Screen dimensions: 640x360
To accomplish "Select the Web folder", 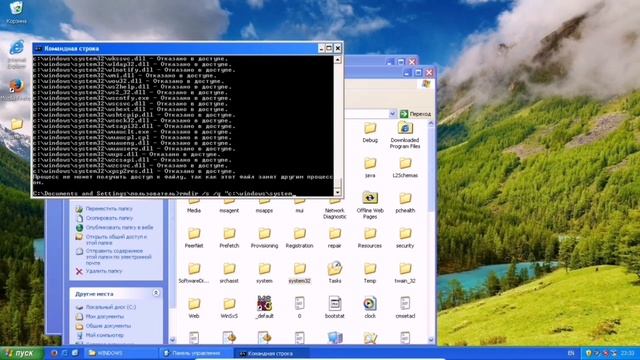I will (x=194, y=308).
